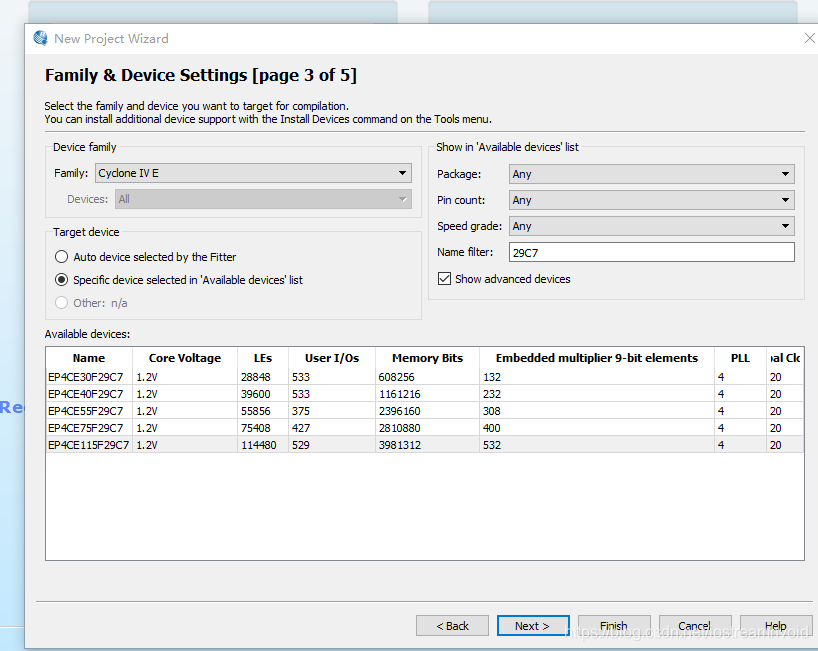
Task: Click User I/Os value 427
Action: (301, 428)
